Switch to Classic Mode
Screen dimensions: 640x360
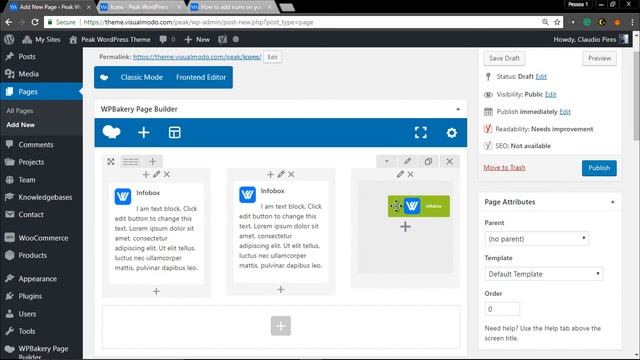pos(142,77)
